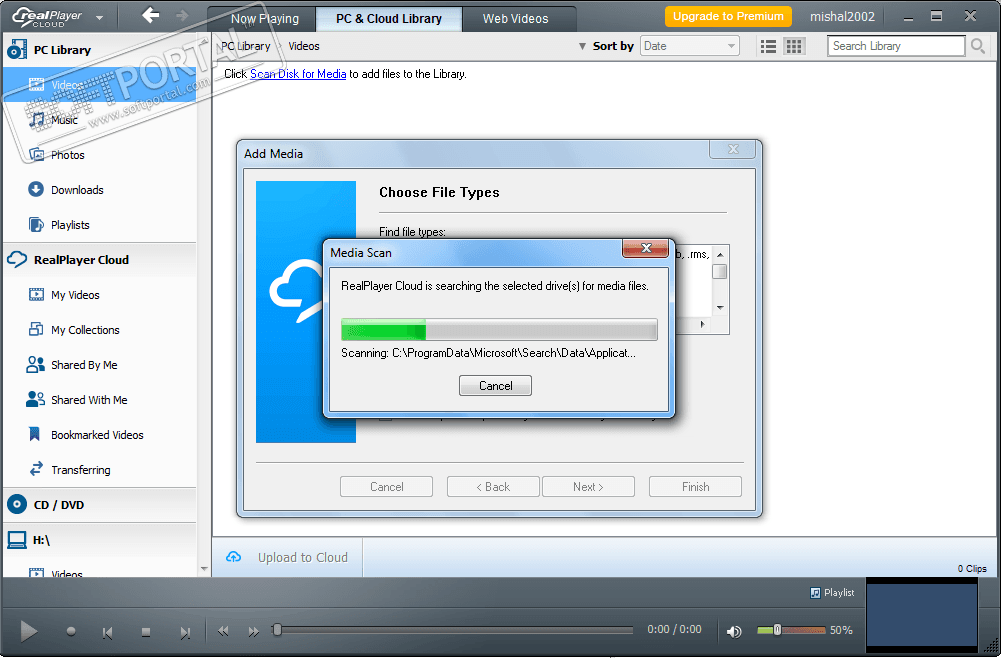1001x658 pixels.
Task: Open Bookmarked Videos
Action: tap(97, 435)
